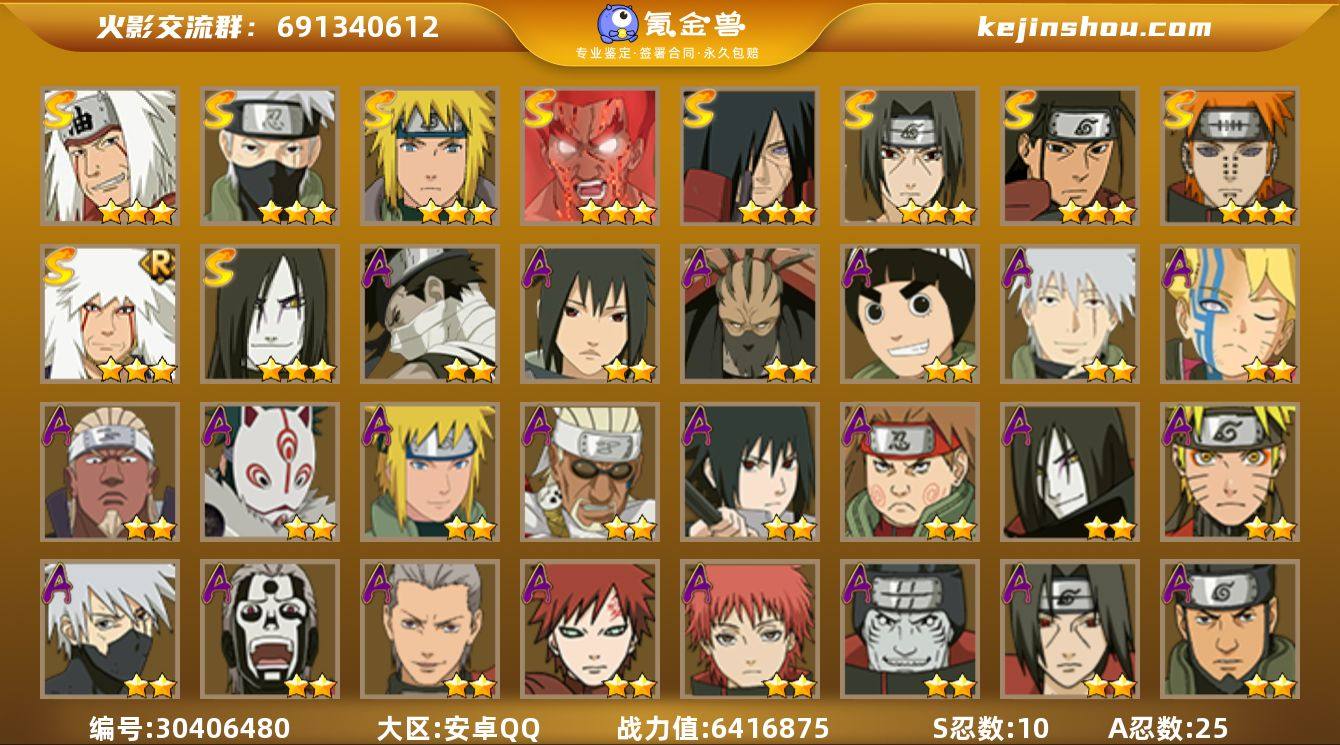This screenshot has height=745, width=1340.
Task: Select the S-rank red-skinned glowing-eyes ninja
Action: [x=589, y=156]
